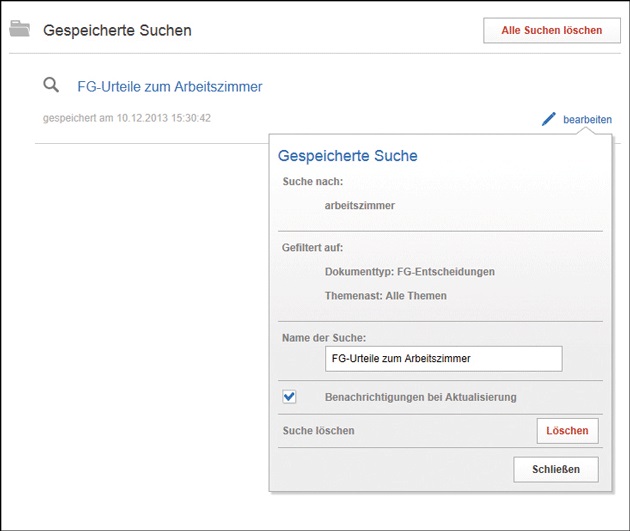Viewport: 630px width, 531px height.
Task: Click the bearbeiten link
Action: tap(587, 120)
